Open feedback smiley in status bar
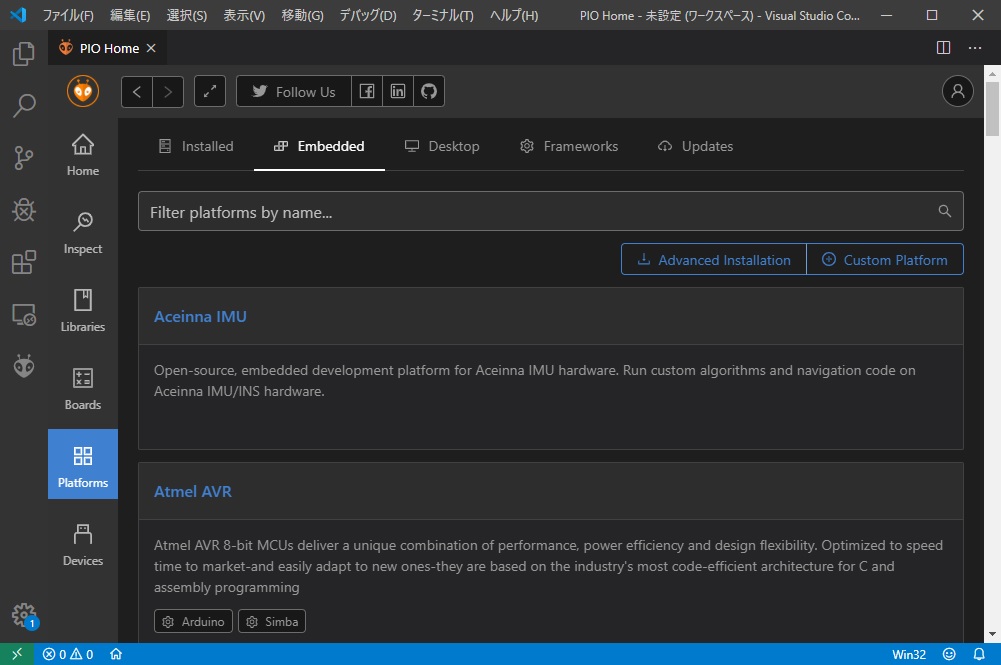1001x665 pixels. [x=949, y=654]
